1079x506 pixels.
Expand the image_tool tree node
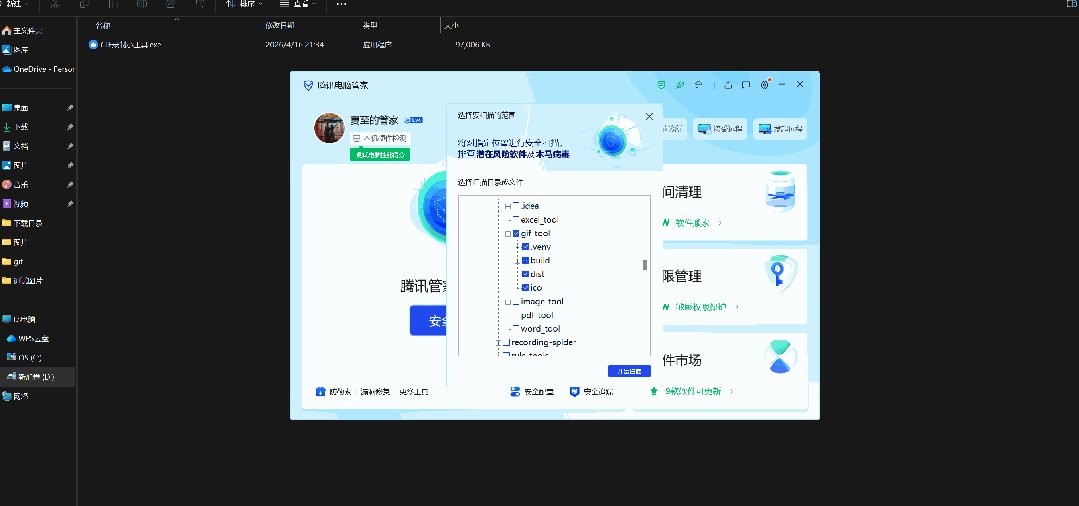tap(508, 302)
